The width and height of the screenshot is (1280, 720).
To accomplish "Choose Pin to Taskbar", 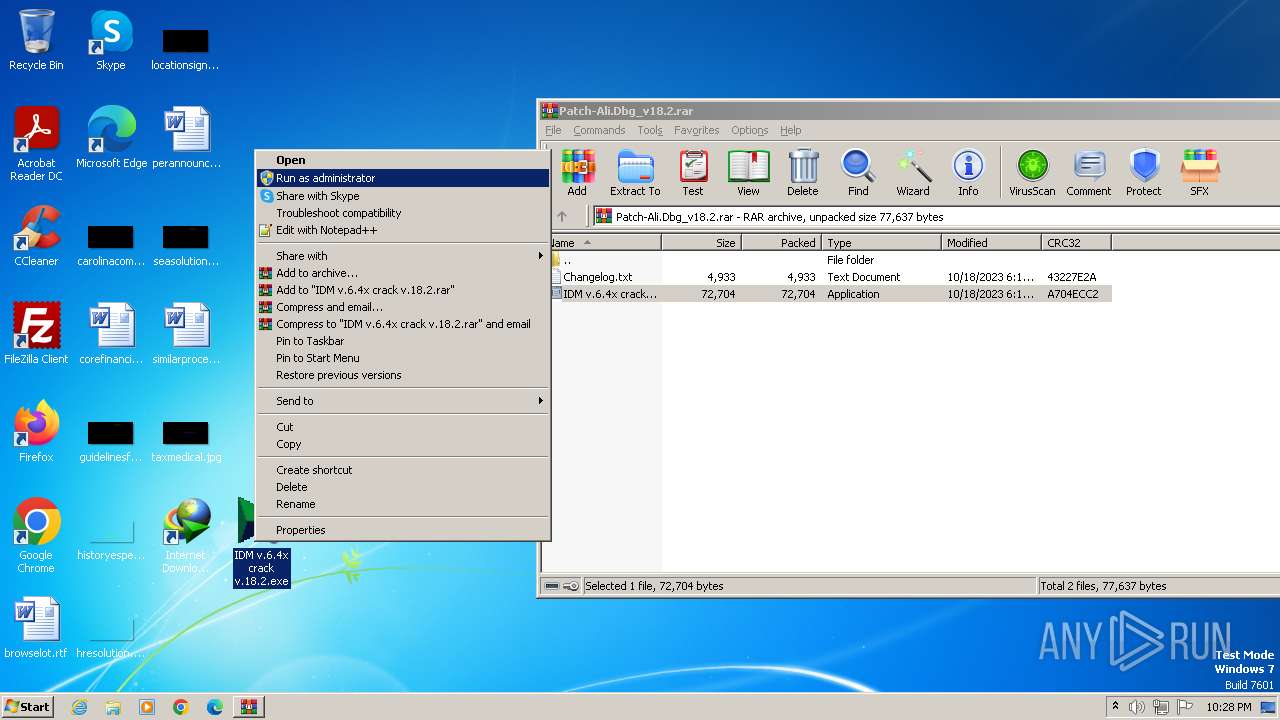I will pos(403,341).
